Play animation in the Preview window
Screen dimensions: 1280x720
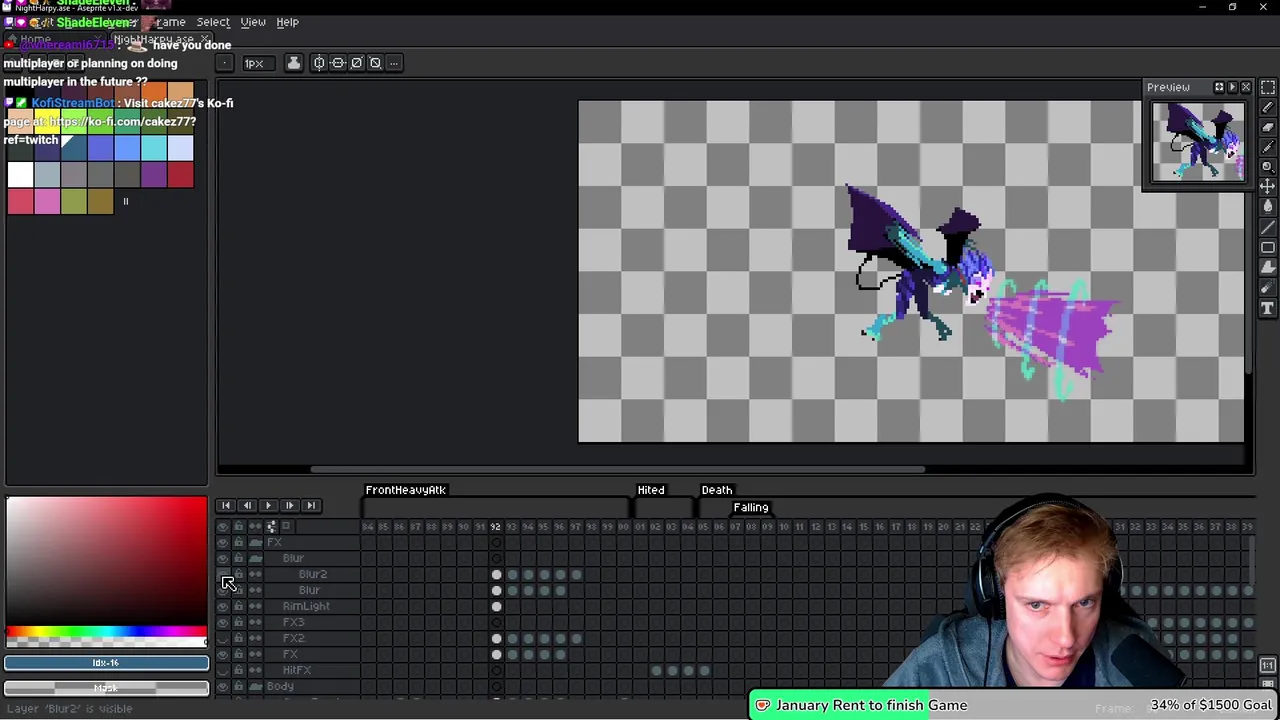click(1232, 87)
